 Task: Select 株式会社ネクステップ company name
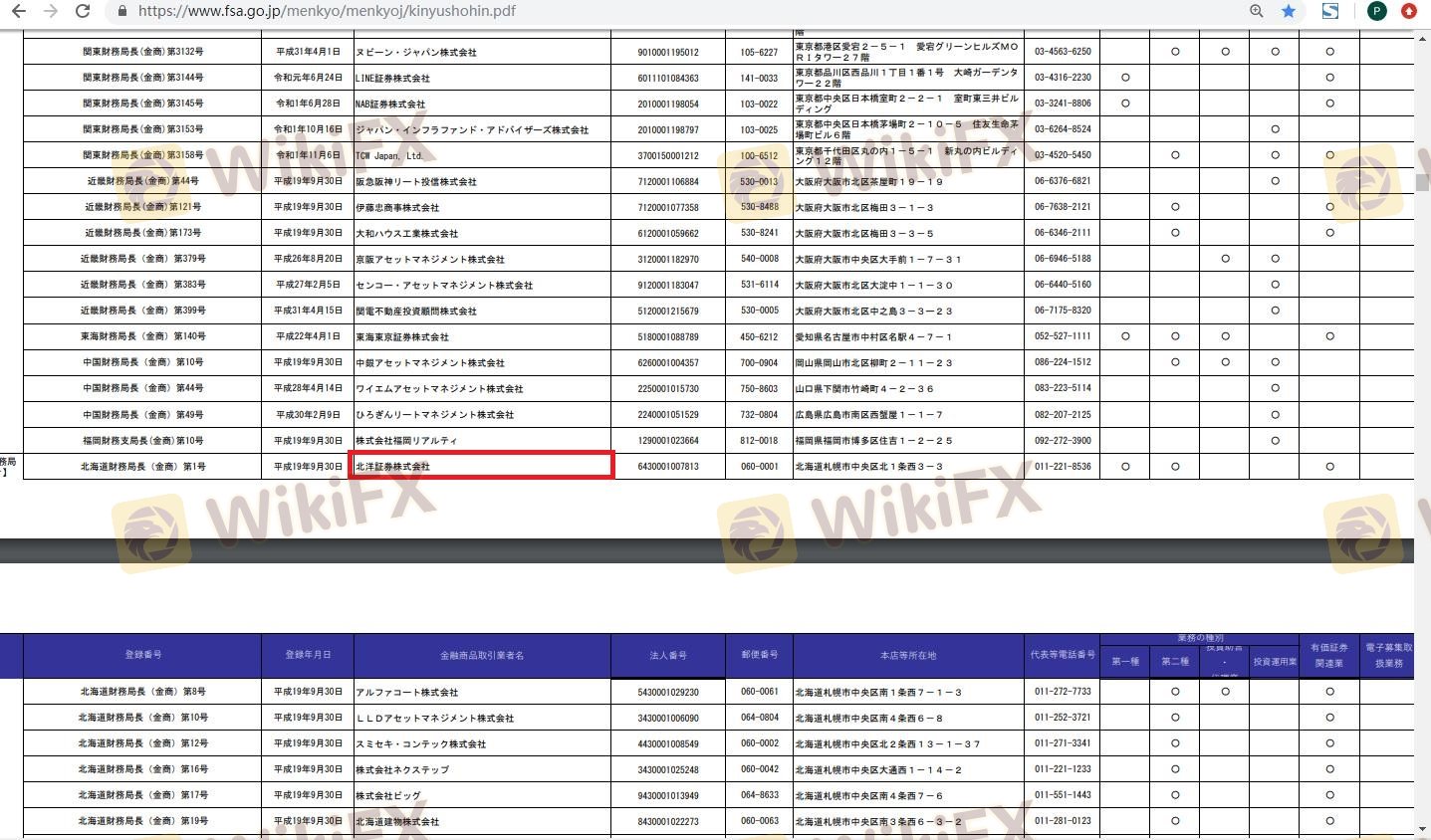click(402, 769)
